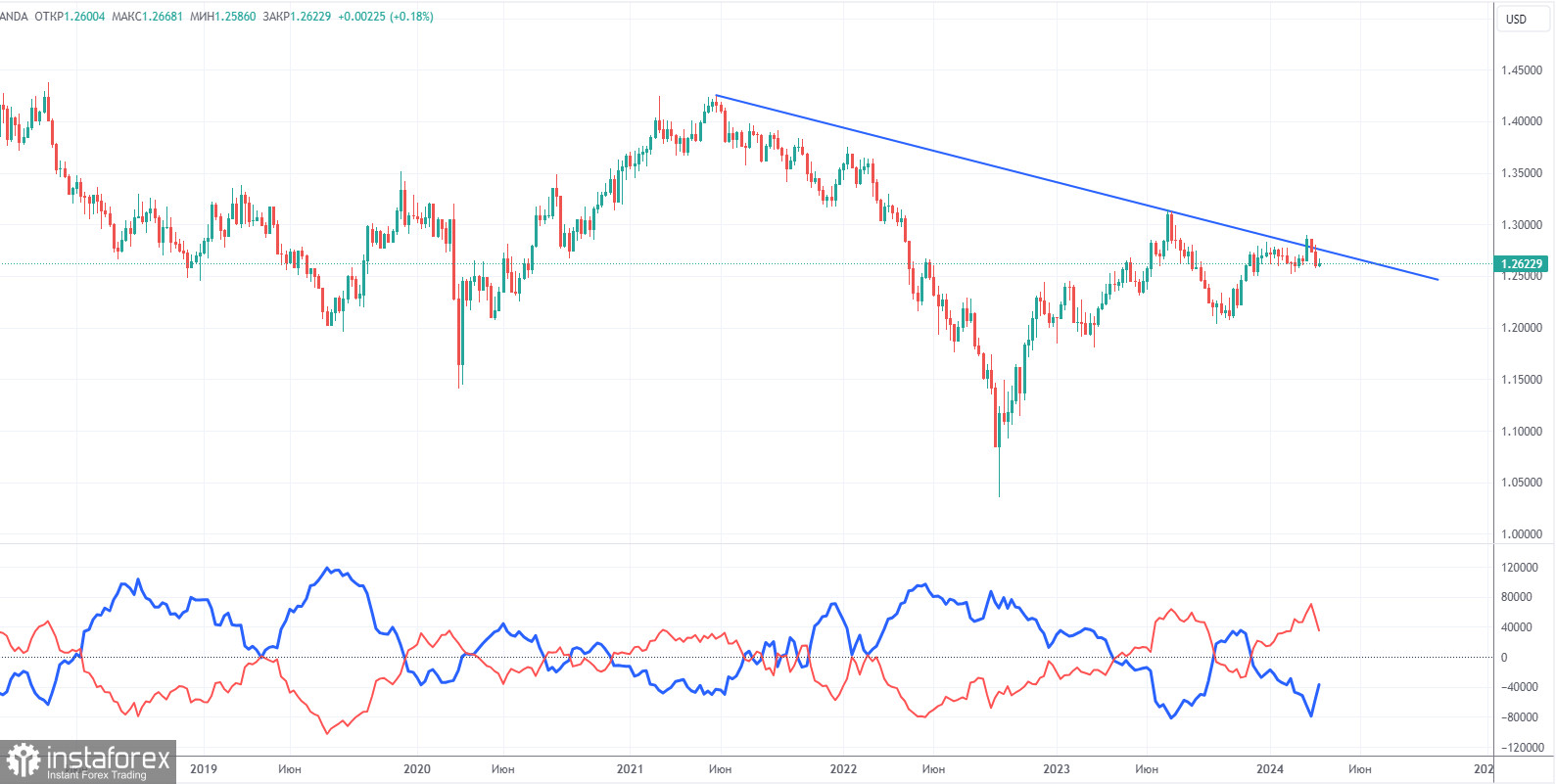Click the 120000 indicator axis label
1556x784 pixels.
[1520, 568]
